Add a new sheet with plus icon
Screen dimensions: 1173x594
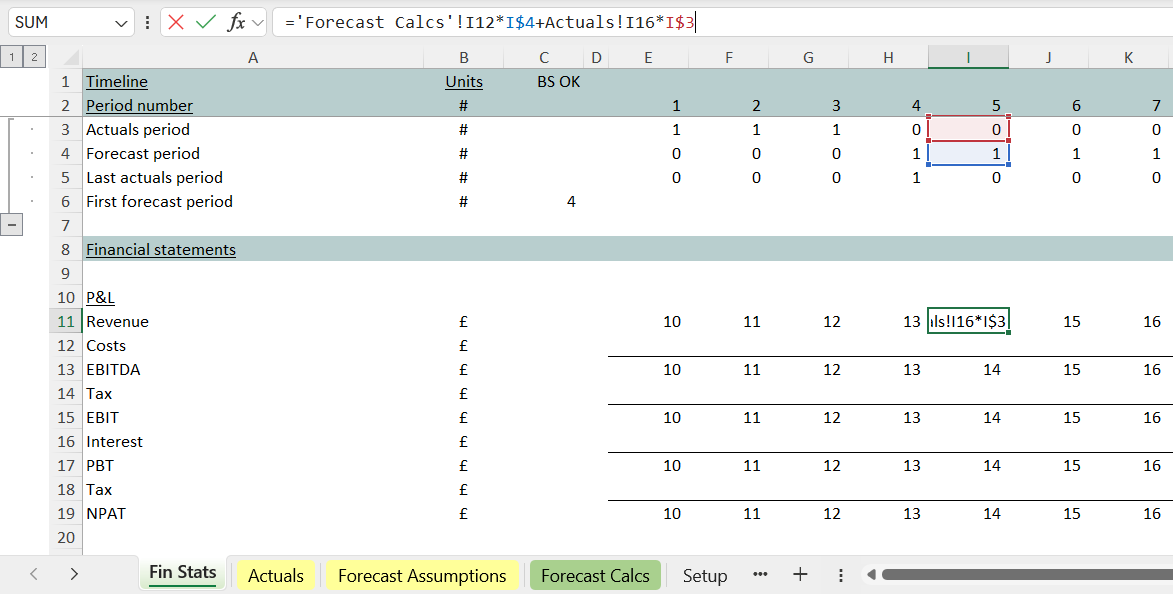800,575
